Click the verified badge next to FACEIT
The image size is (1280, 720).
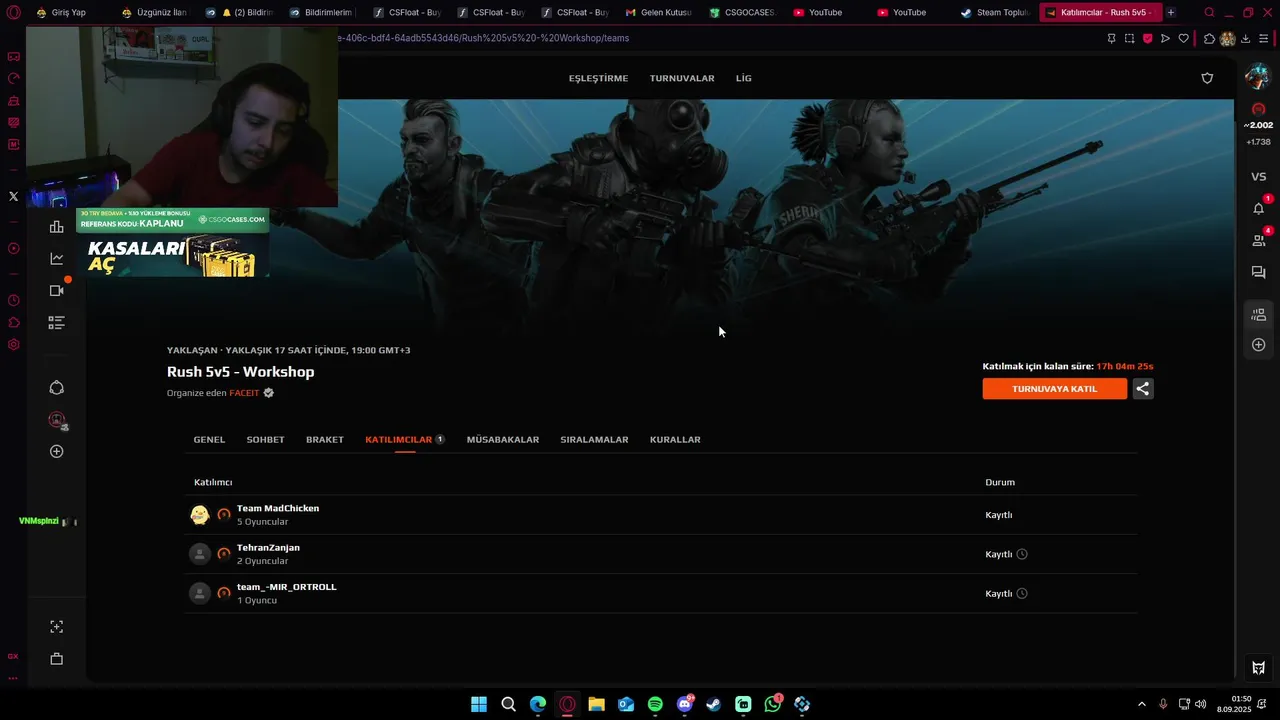coord(268,393)
